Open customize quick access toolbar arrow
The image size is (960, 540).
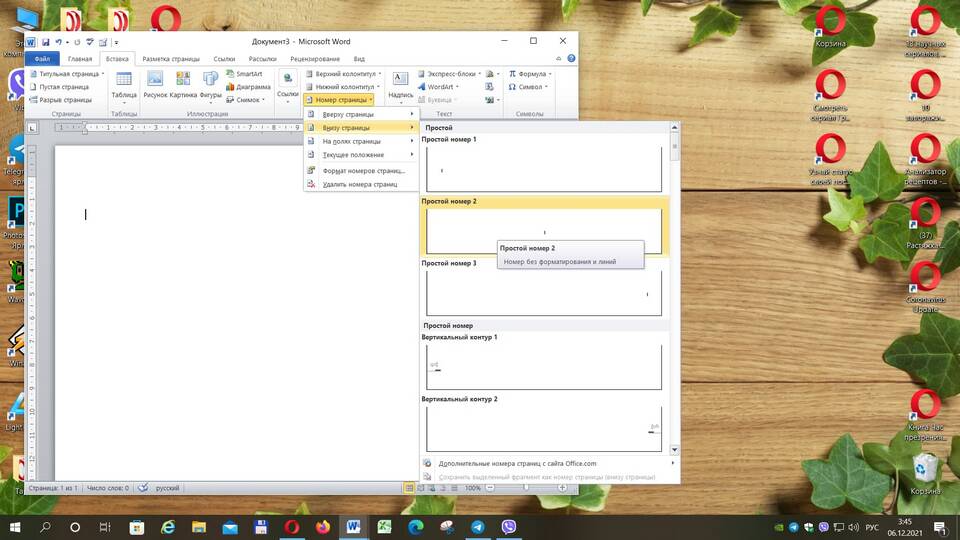pos(116,42)
